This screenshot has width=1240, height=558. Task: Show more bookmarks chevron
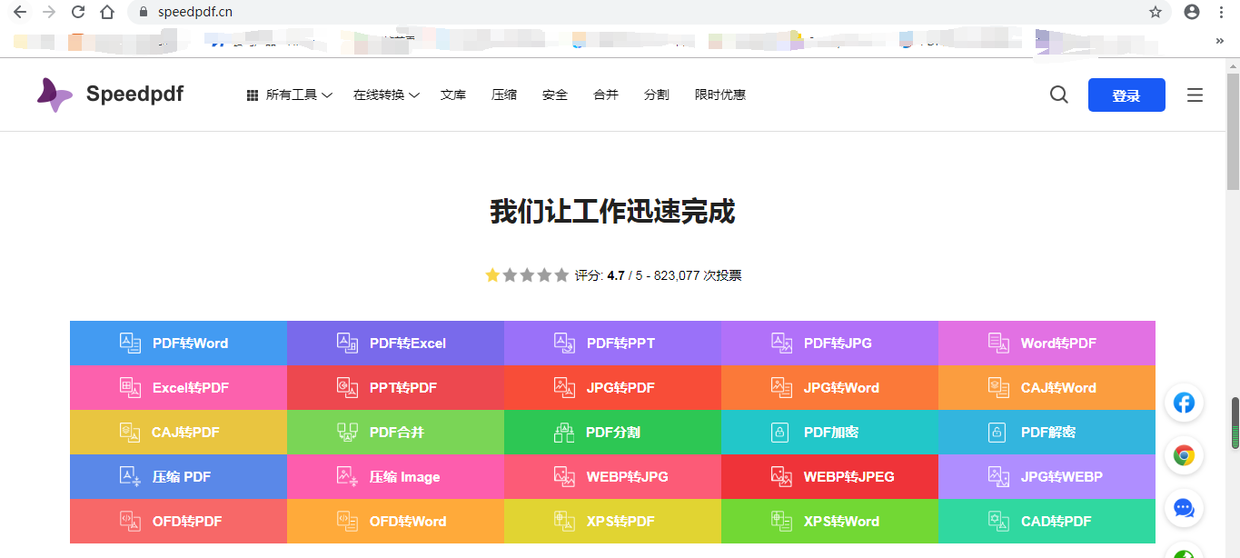[x=1220, y=41]
